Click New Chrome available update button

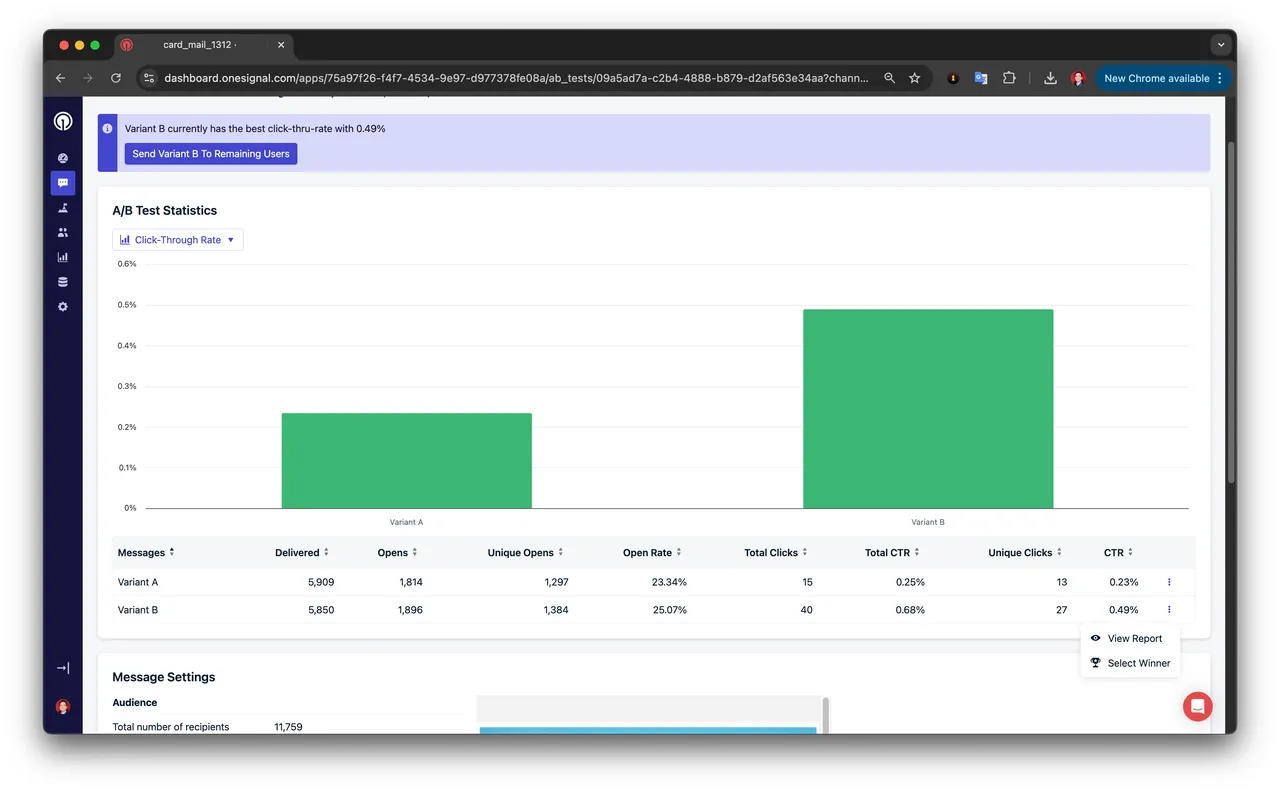(1163, 78)
